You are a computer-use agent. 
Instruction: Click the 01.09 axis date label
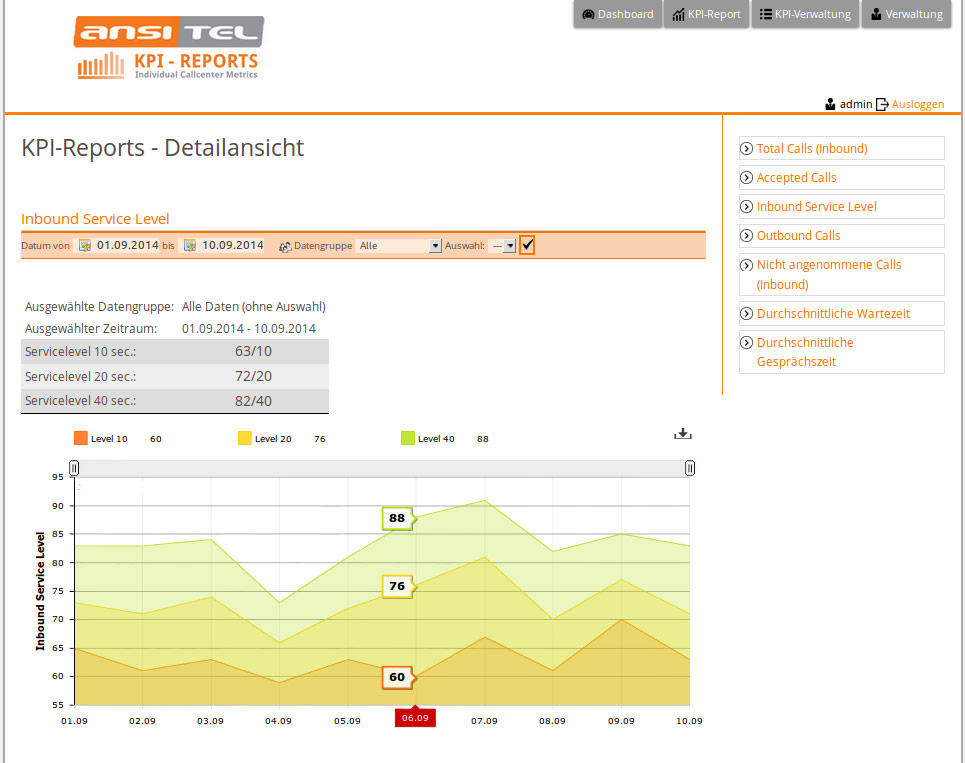pos(74,721)
